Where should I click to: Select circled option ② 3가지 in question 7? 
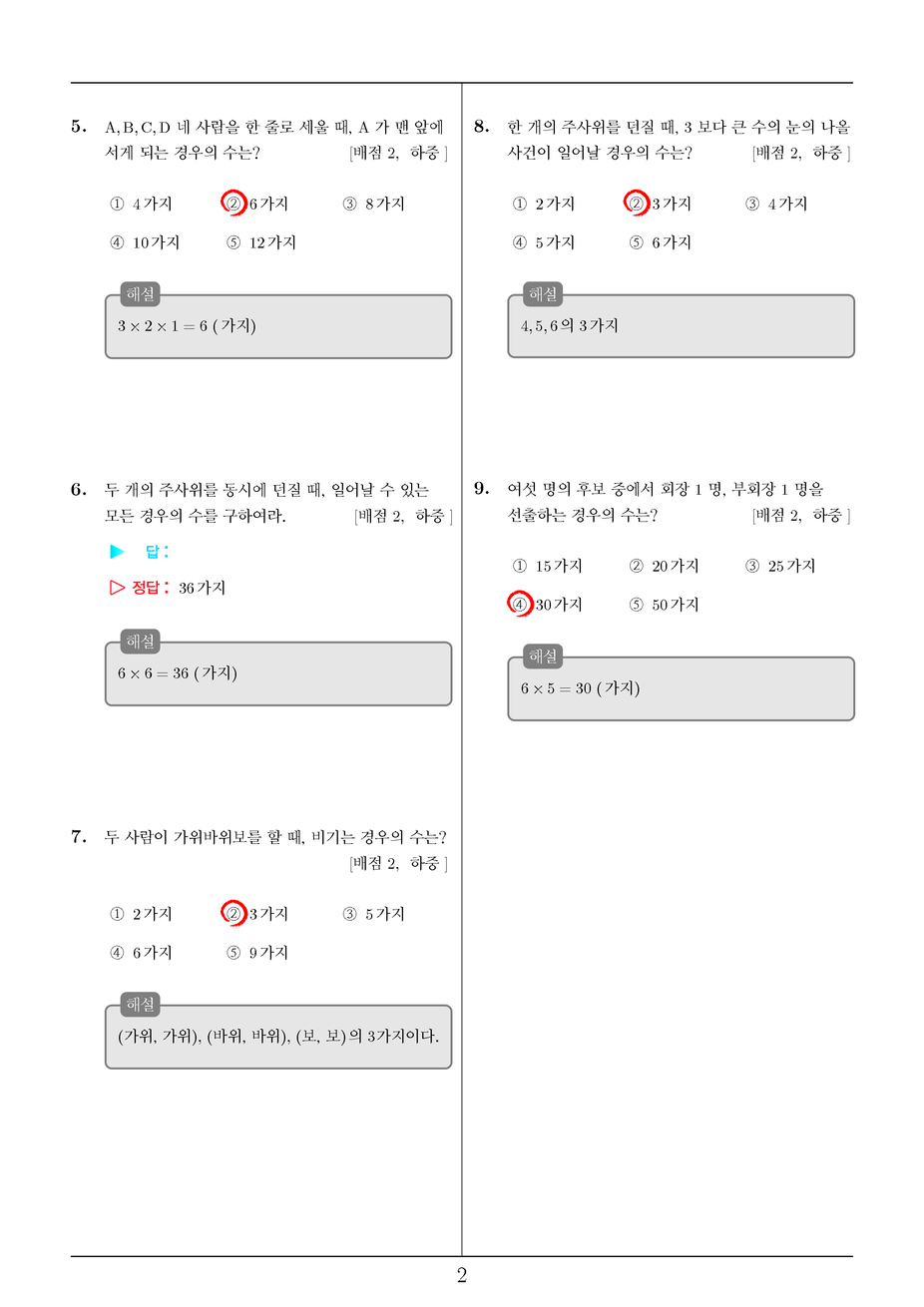tap(255, 913)
